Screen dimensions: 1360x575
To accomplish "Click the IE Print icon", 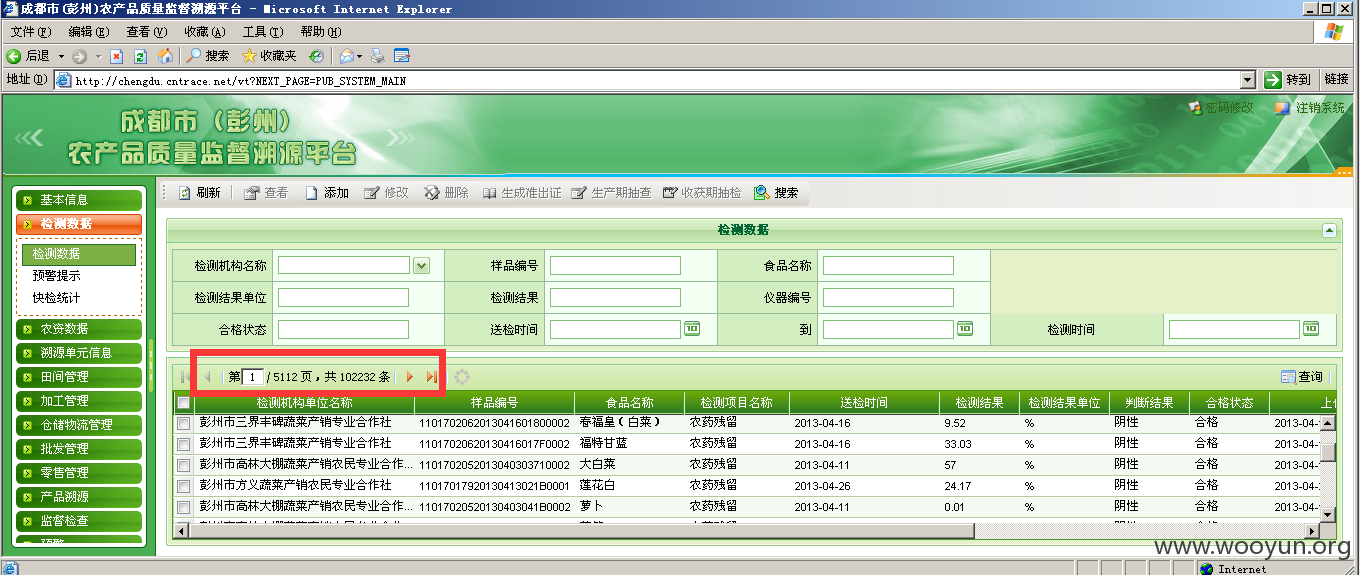I will pyautogui.click(x=378, y=56).
